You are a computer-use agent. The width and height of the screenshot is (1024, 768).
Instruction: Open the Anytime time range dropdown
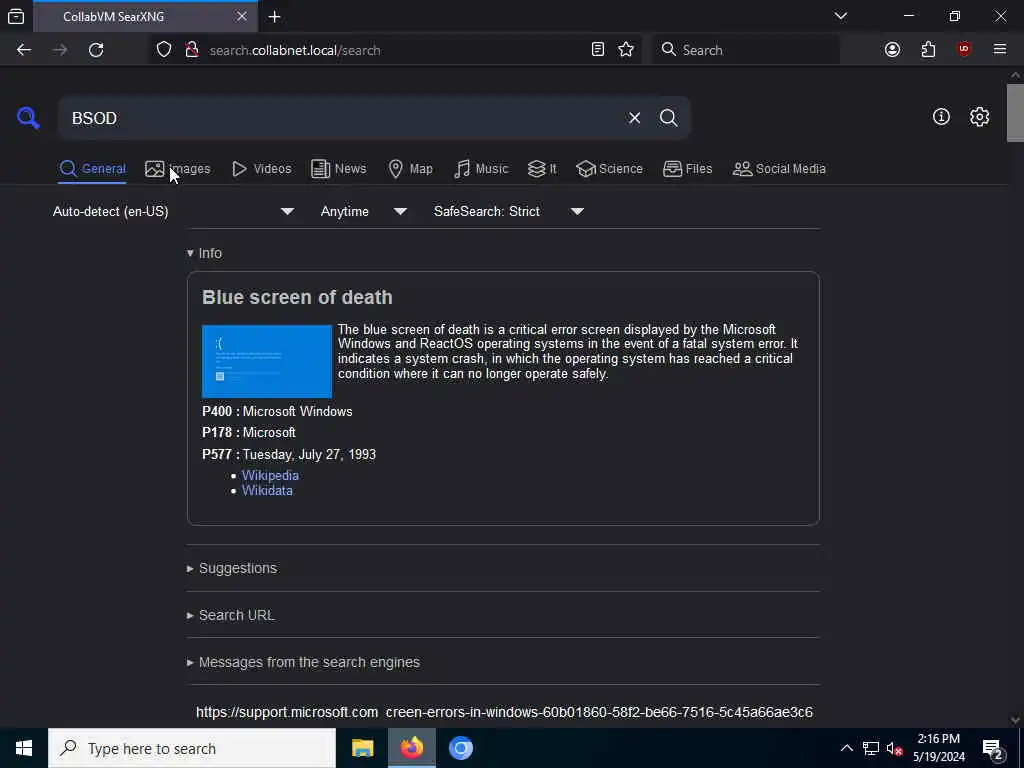coord(363,212)
